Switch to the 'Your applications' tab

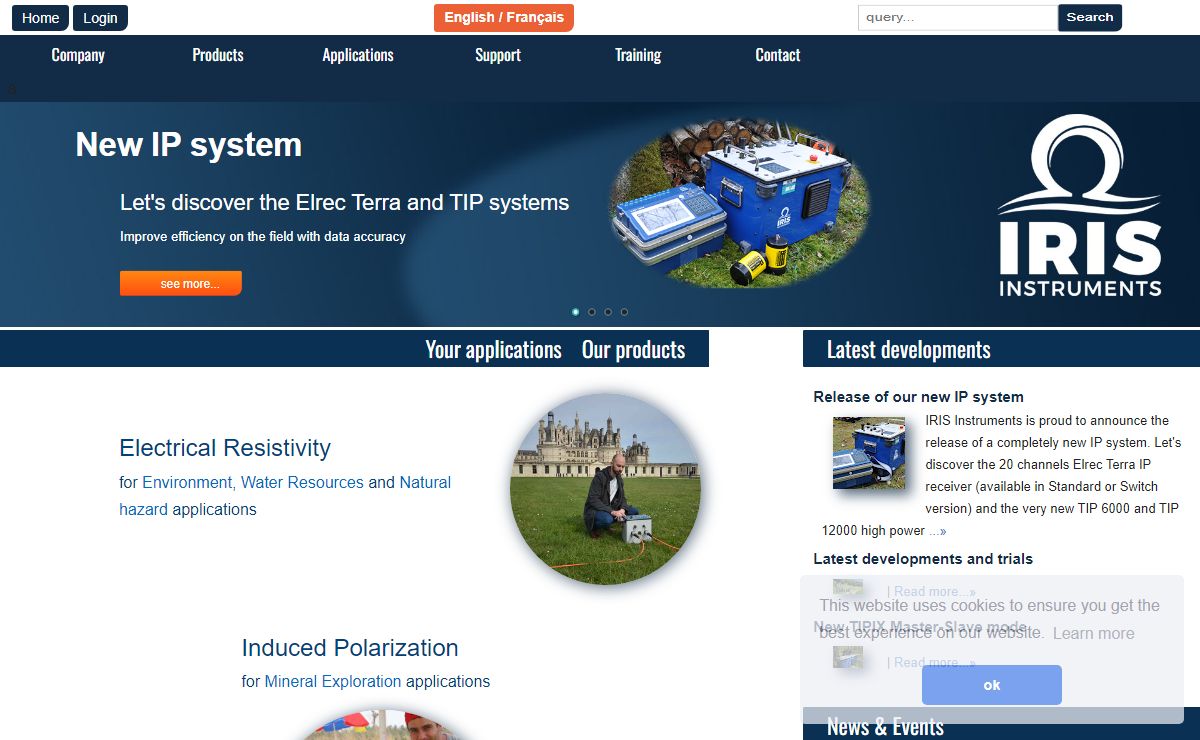(x=493, y=349)
